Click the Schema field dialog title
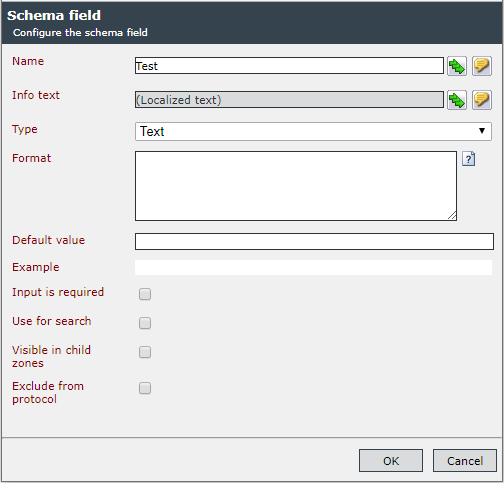 [x=54, y=15]
